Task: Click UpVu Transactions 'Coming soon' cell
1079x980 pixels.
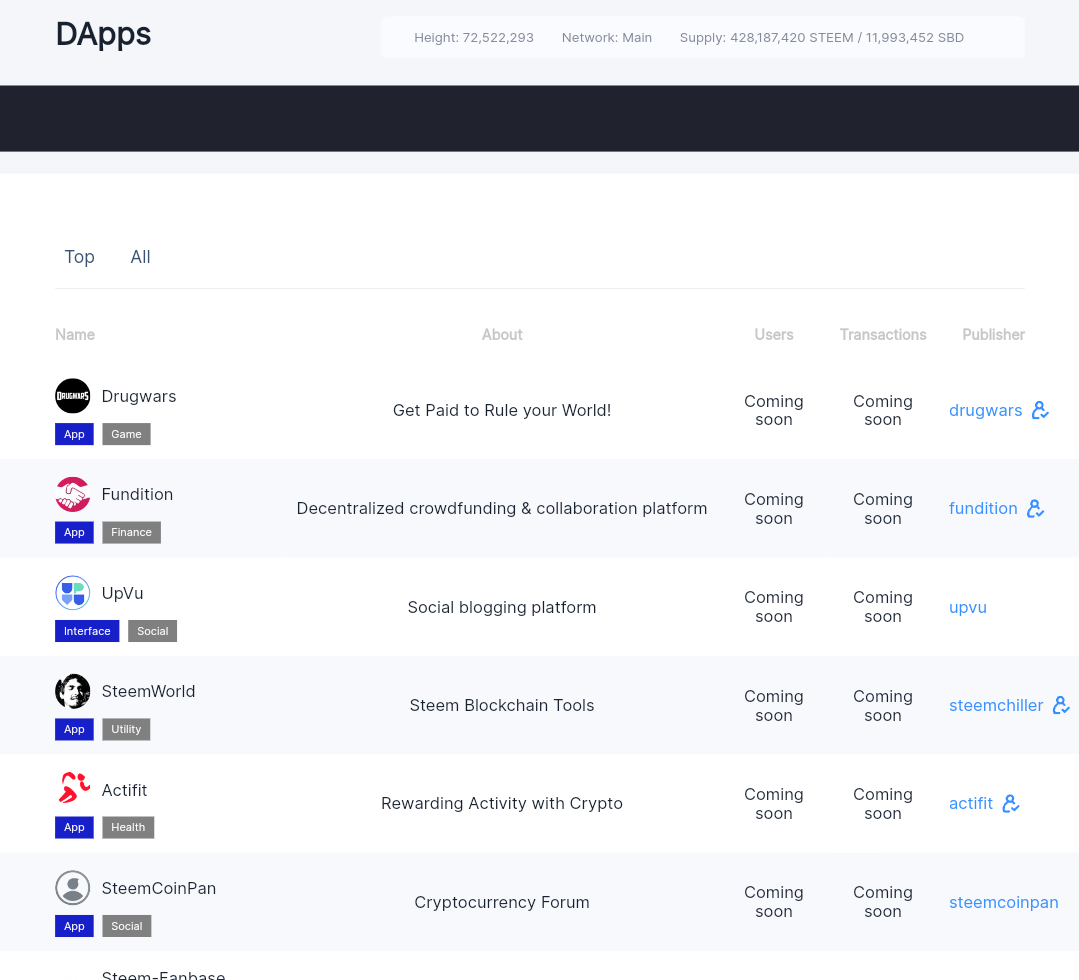Action: click(x=883, y=607)
